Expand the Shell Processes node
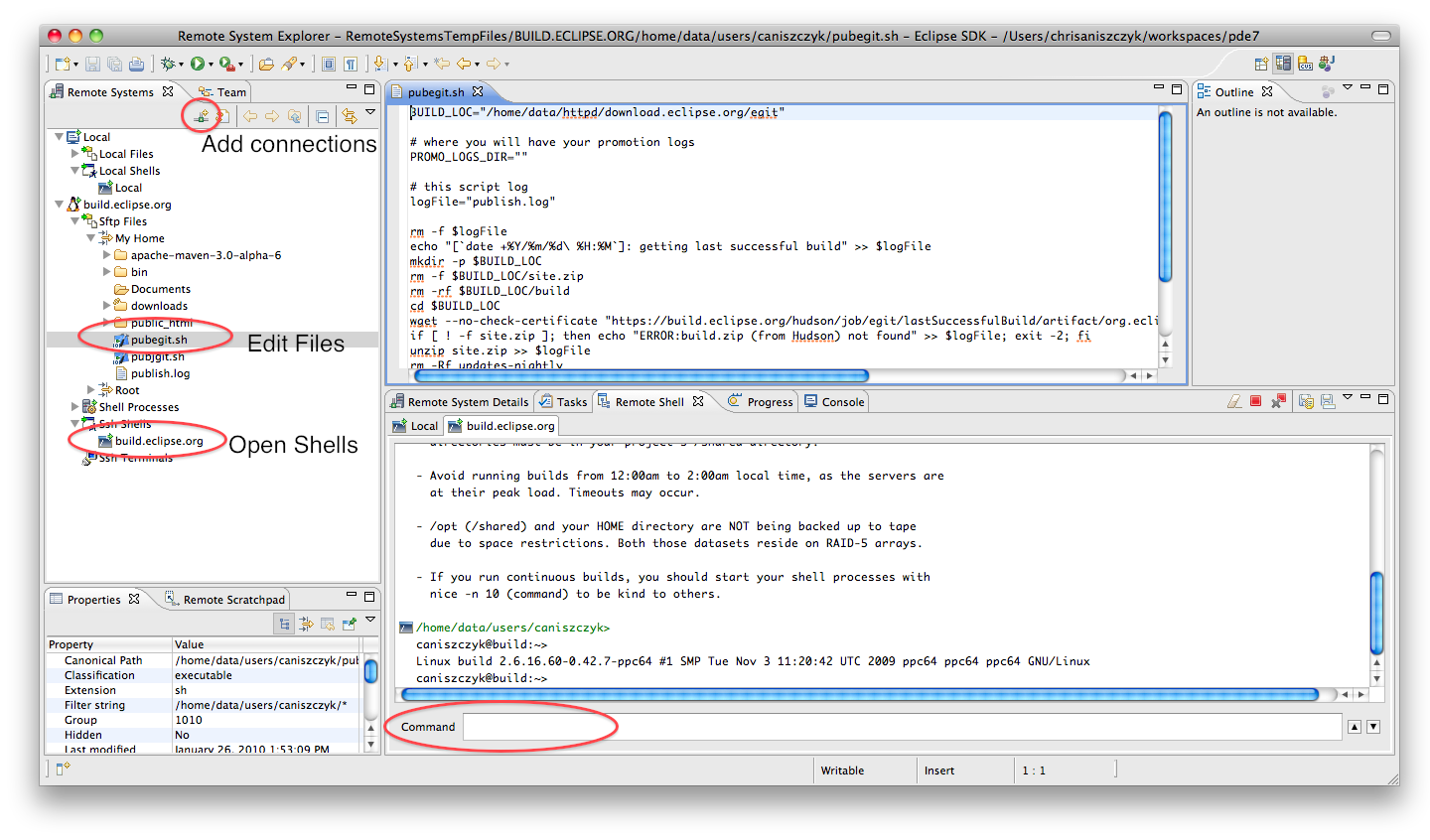Viewport: 1430px width, 840px height. tap(75, 407)
